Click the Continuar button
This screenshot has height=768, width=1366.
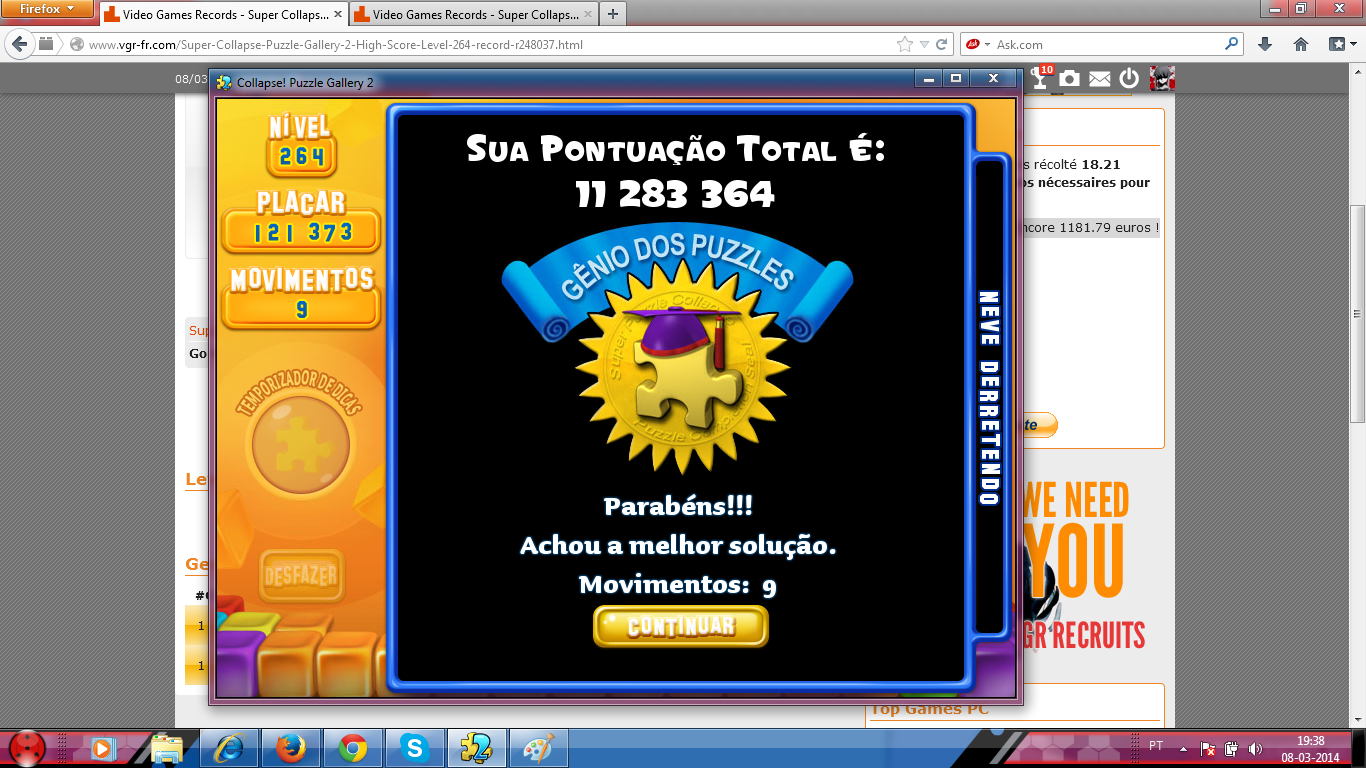681,627
